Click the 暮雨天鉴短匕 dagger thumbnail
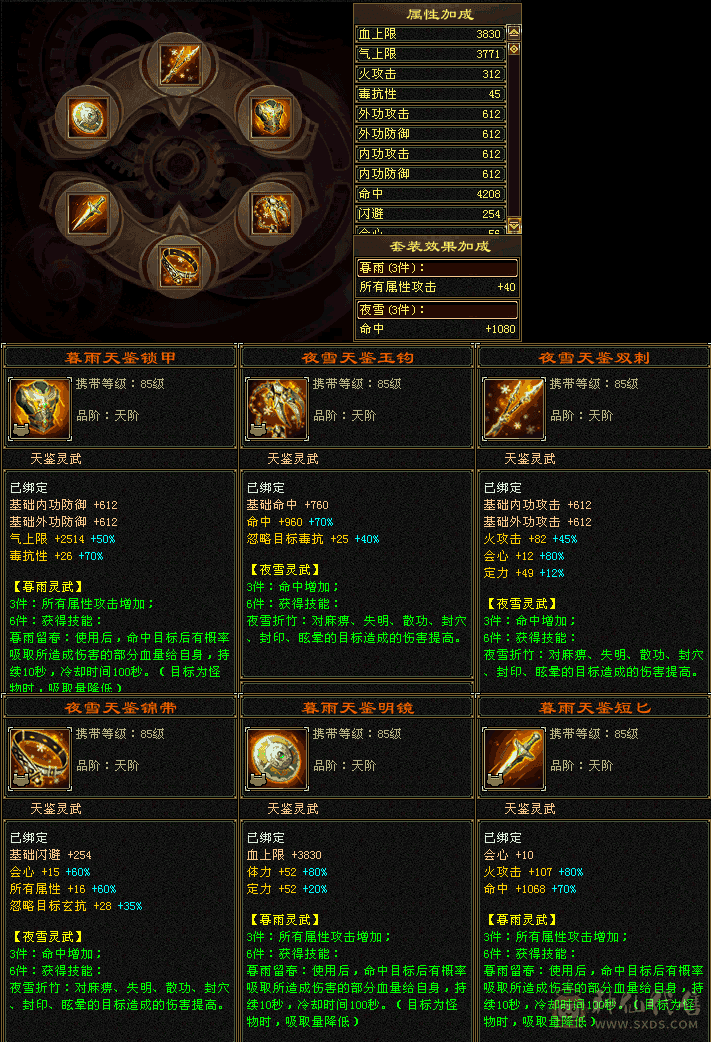Image resolution: width=711 pixels, height=1042 pixels. pos(514,759)
